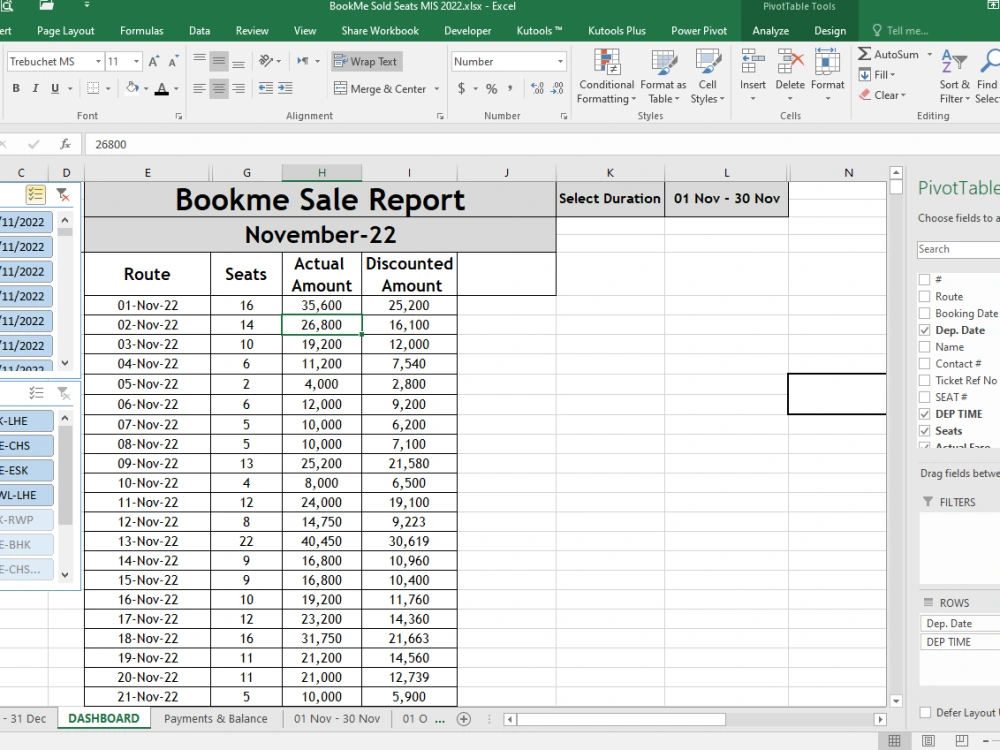Open Conditional Formatting menu
The image size is (1000, 750).
tap(607, 77)
